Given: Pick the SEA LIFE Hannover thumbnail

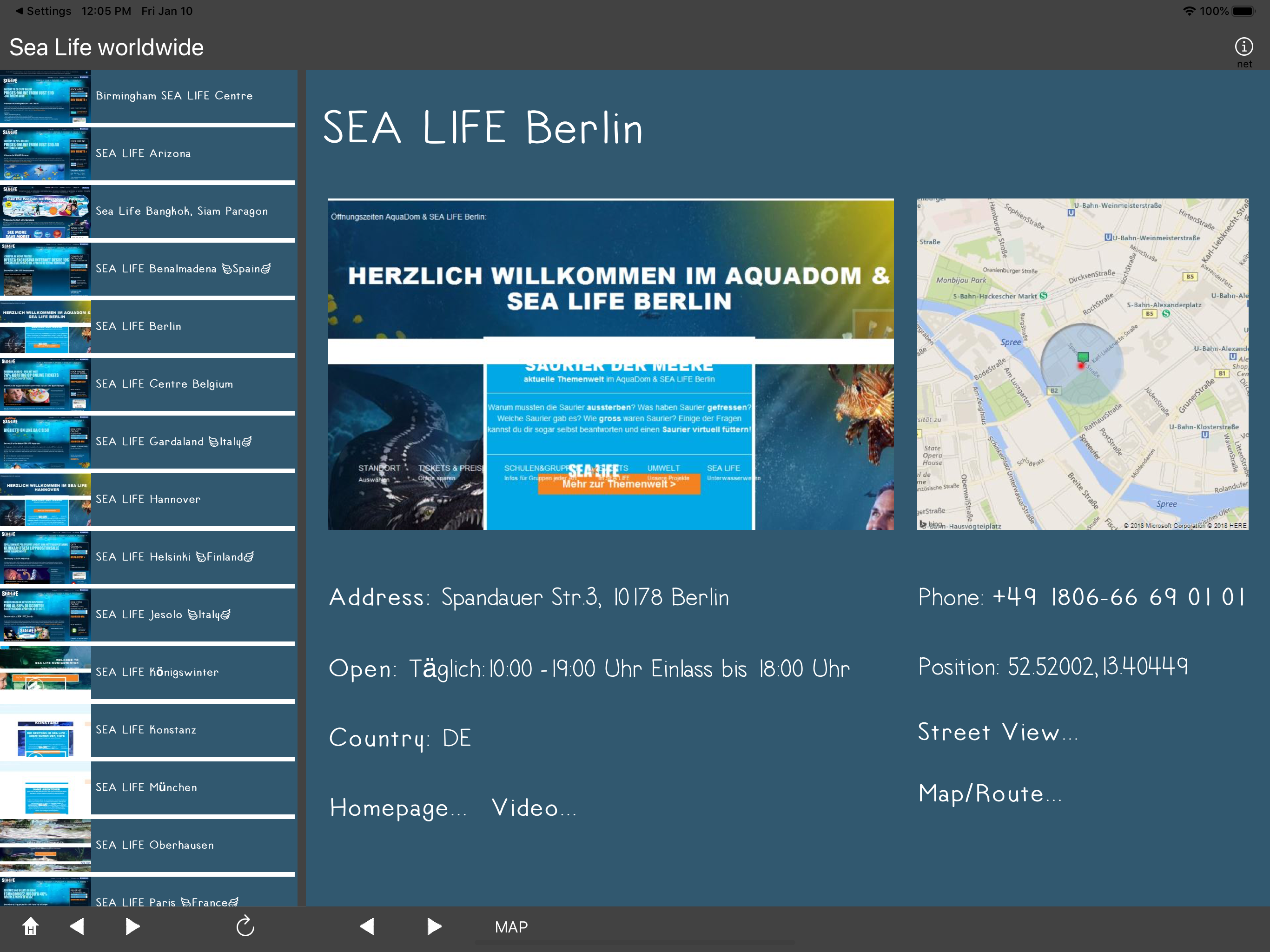Looking at the screenshot, I should (x=46, y=499).
